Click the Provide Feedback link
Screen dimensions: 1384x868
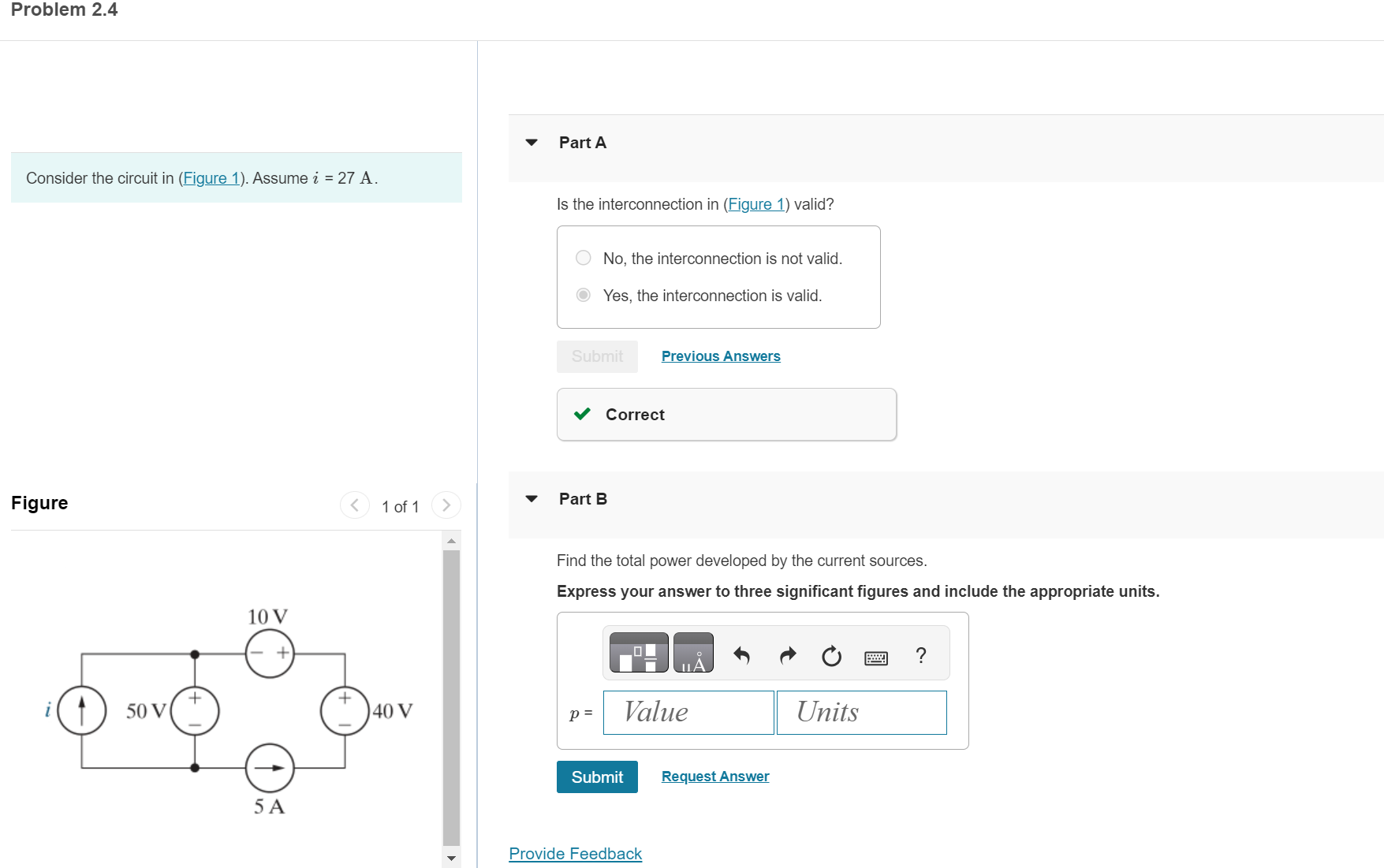tap(576, 854)
